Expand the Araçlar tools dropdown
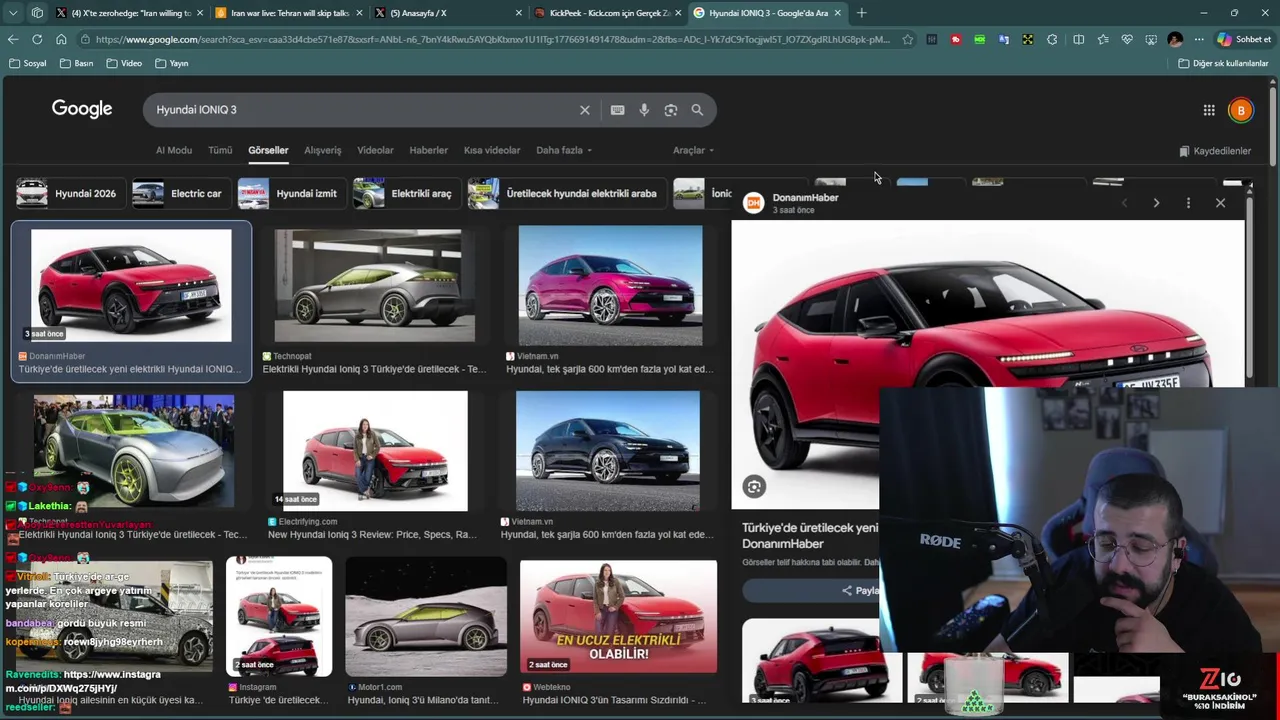 tap(693, 150)
